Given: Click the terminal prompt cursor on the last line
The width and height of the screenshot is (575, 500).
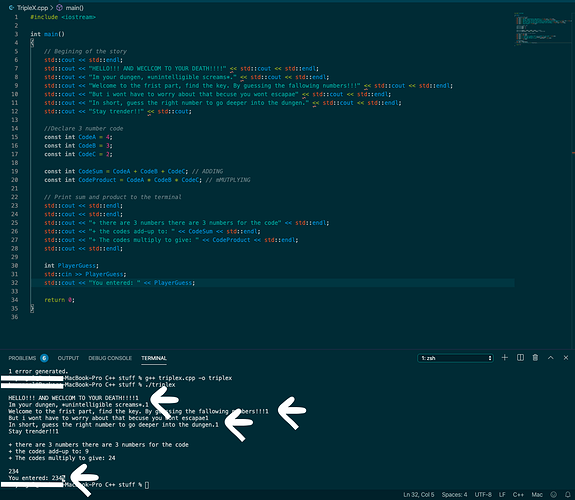Looking at the screenshot, I should click(x=147, y=485).
